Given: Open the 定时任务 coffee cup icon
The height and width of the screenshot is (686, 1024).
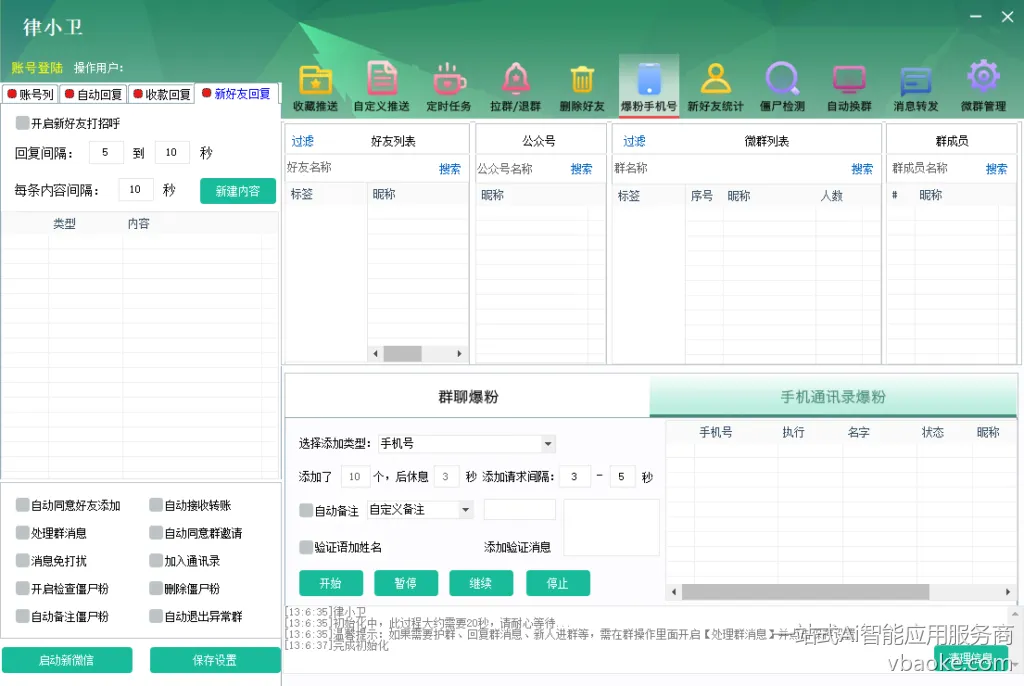Looking at the screenshot, I should pyautogui.click(x=449, y=79).
